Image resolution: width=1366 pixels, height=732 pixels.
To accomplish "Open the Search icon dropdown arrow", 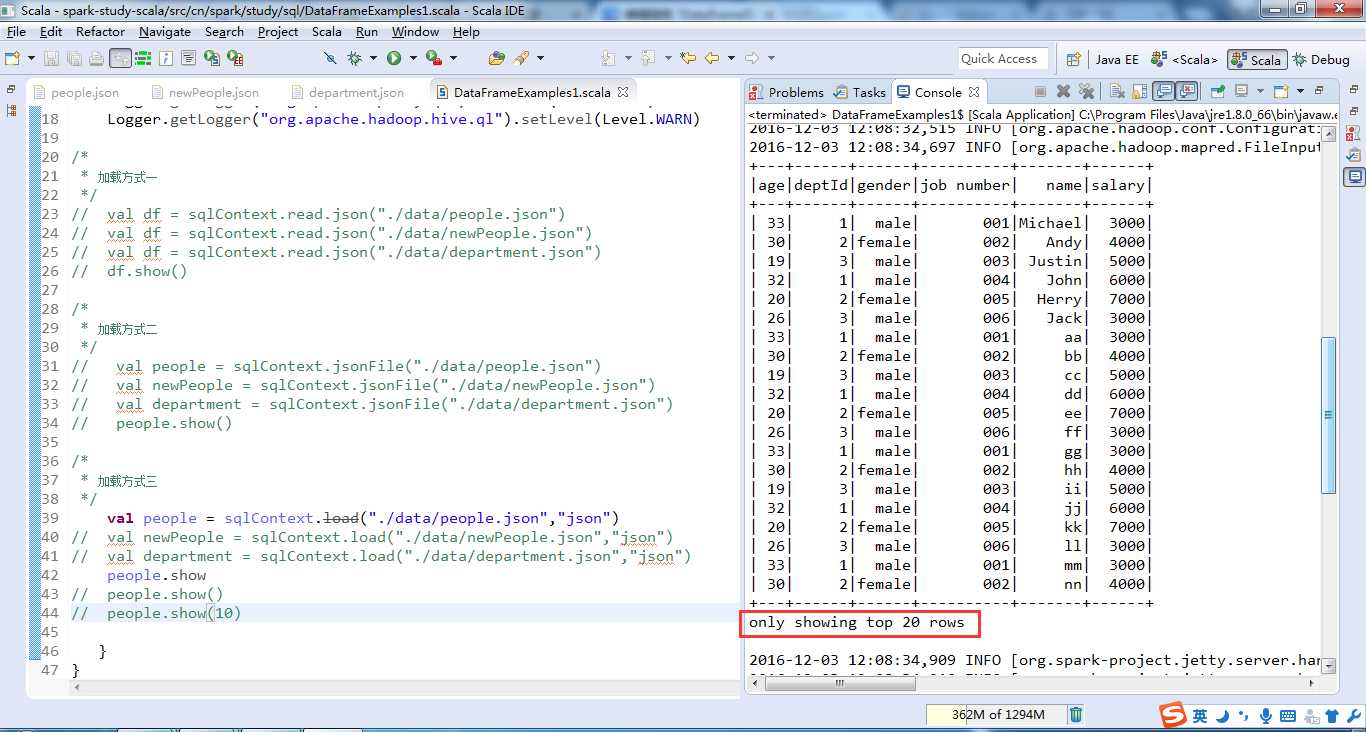I will 540,58.
